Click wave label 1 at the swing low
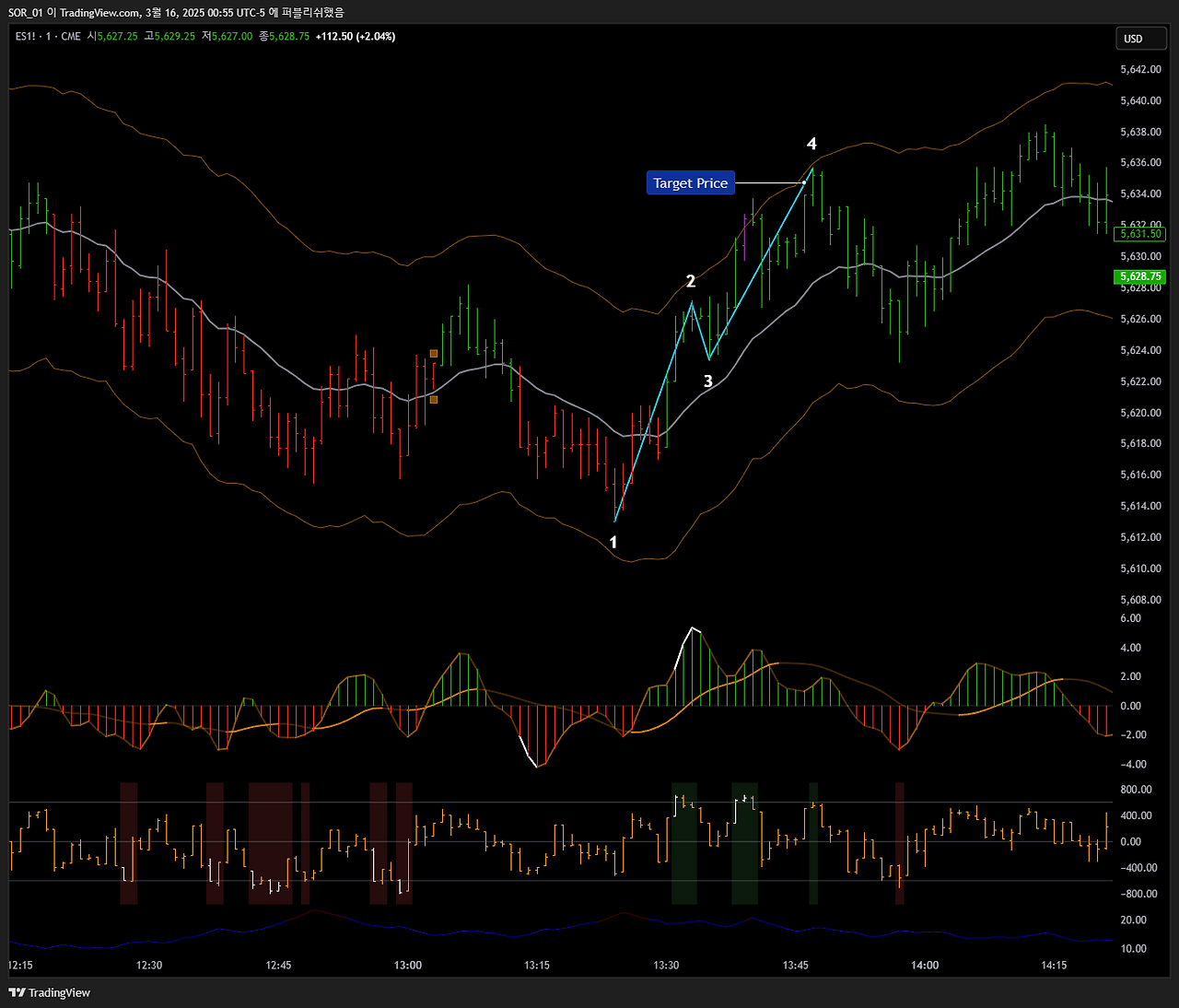Screen dimensions: 1179x1008 (613, 543)
